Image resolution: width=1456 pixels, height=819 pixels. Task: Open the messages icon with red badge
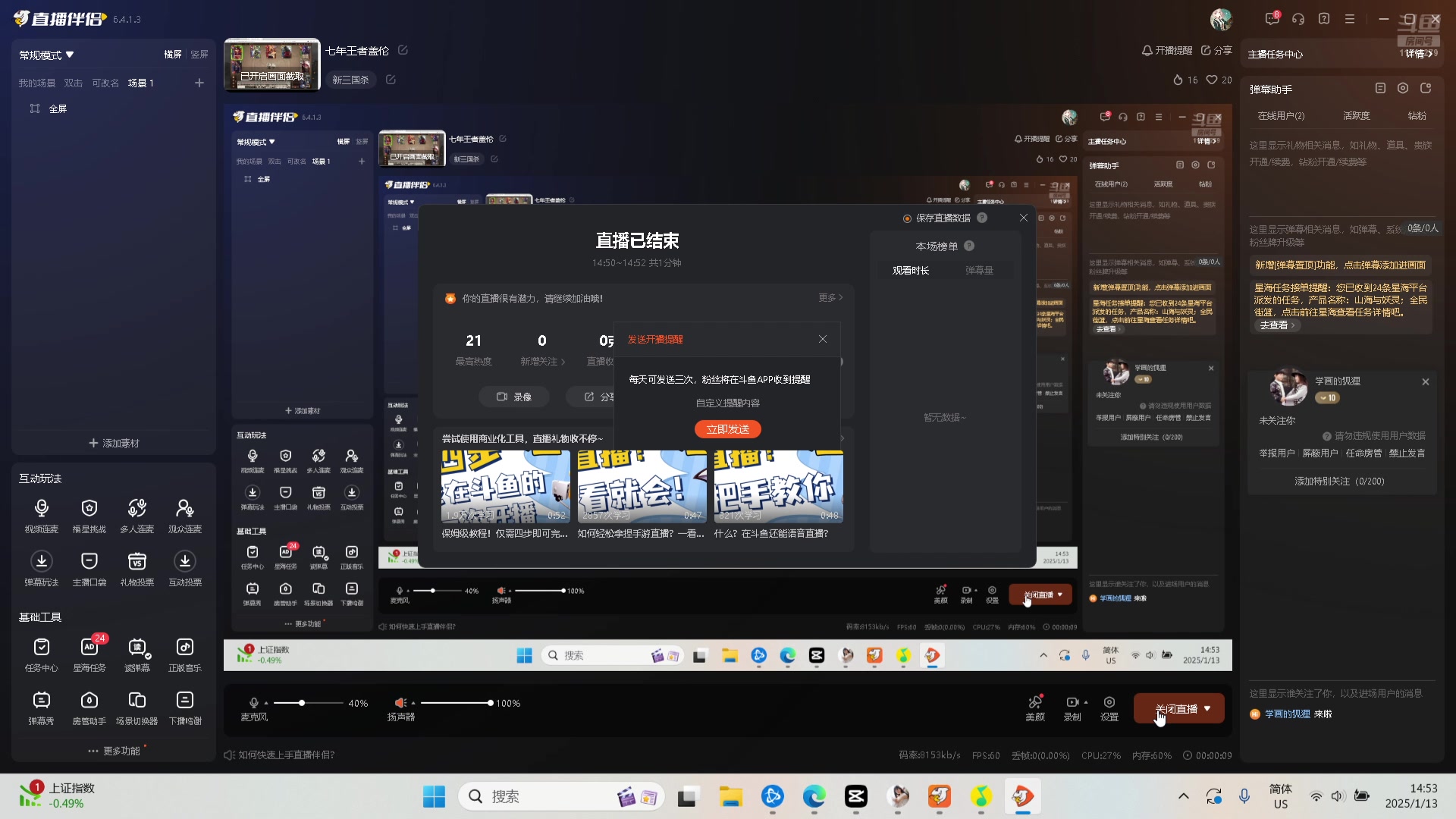coord(1272,18)
